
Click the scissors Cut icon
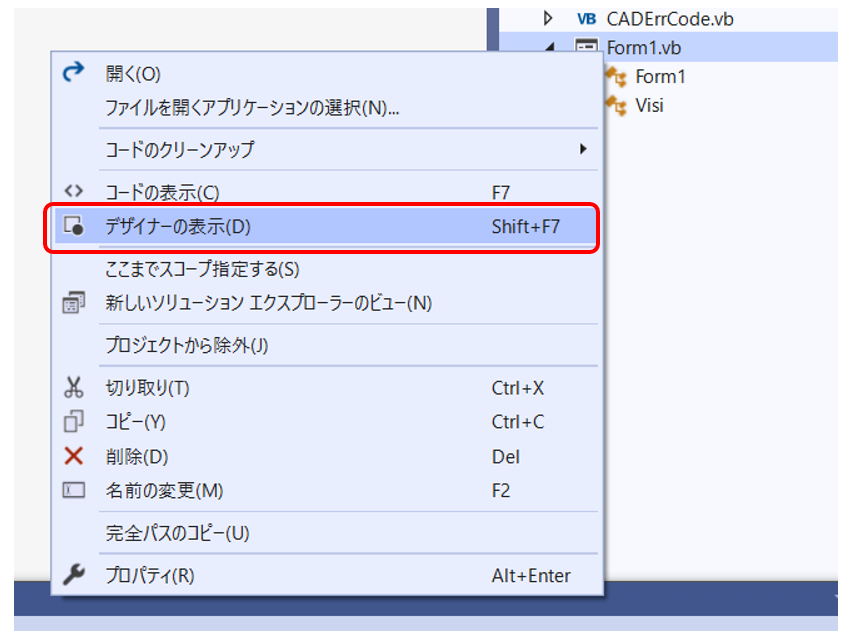tap(73, 387)
